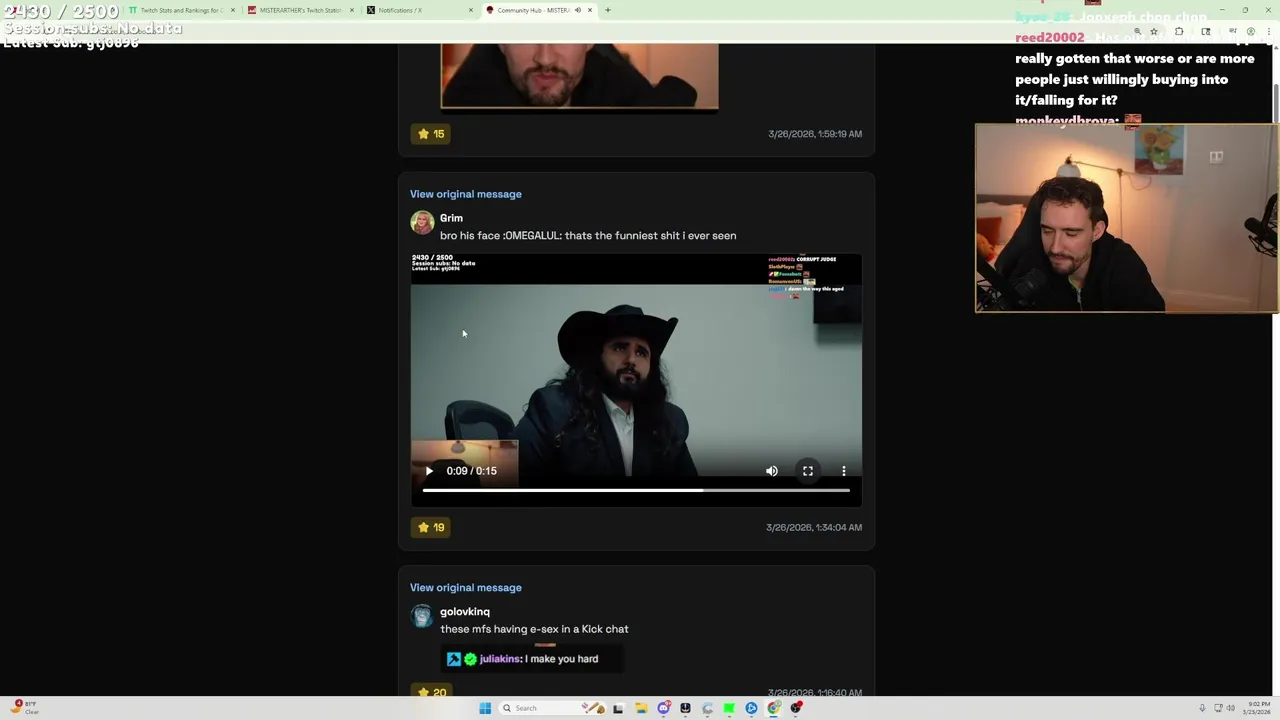Open the Task View taskbar icon
This screenshot has width=1280, height=720.
tap(618, 708)
